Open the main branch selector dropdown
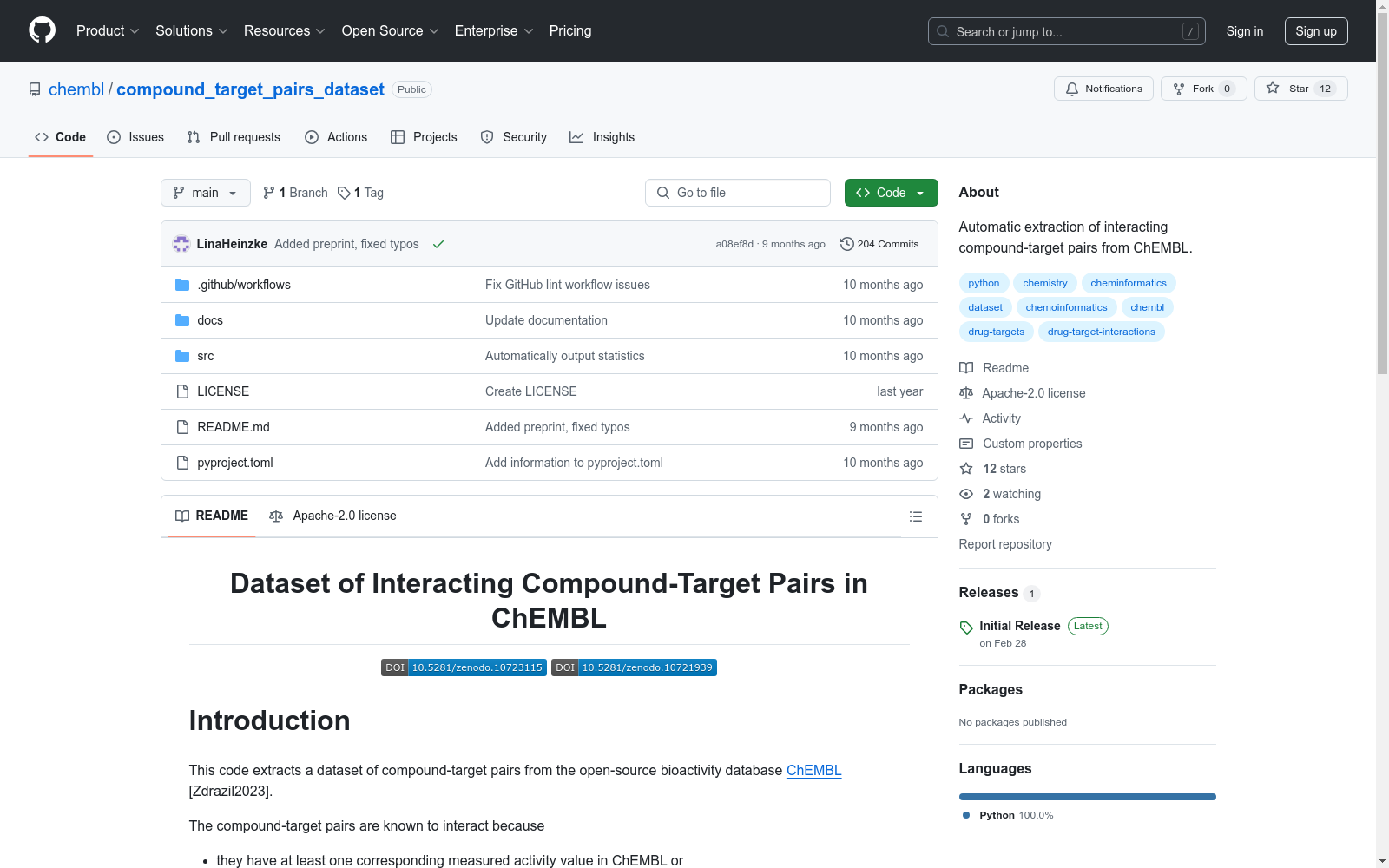The image size is (1389, 868). (x=206, y=193)
